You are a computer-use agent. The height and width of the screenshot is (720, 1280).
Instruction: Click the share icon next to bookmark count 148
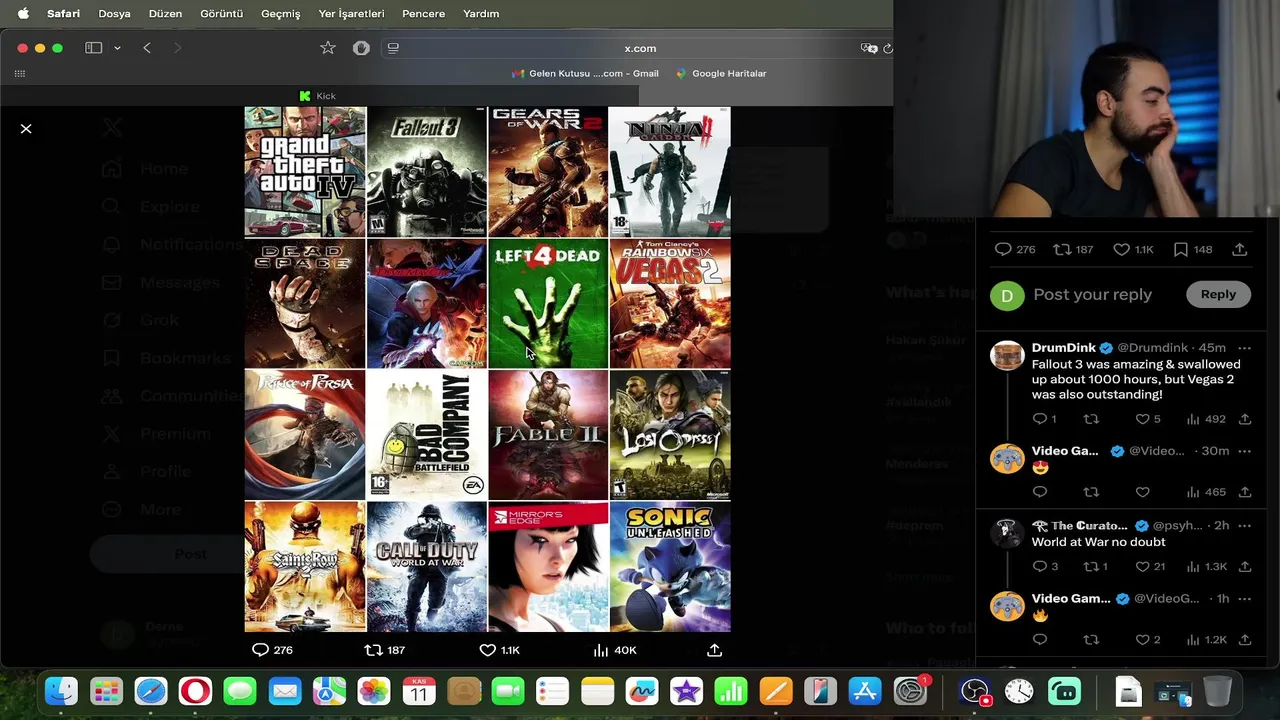[1239, 249]
